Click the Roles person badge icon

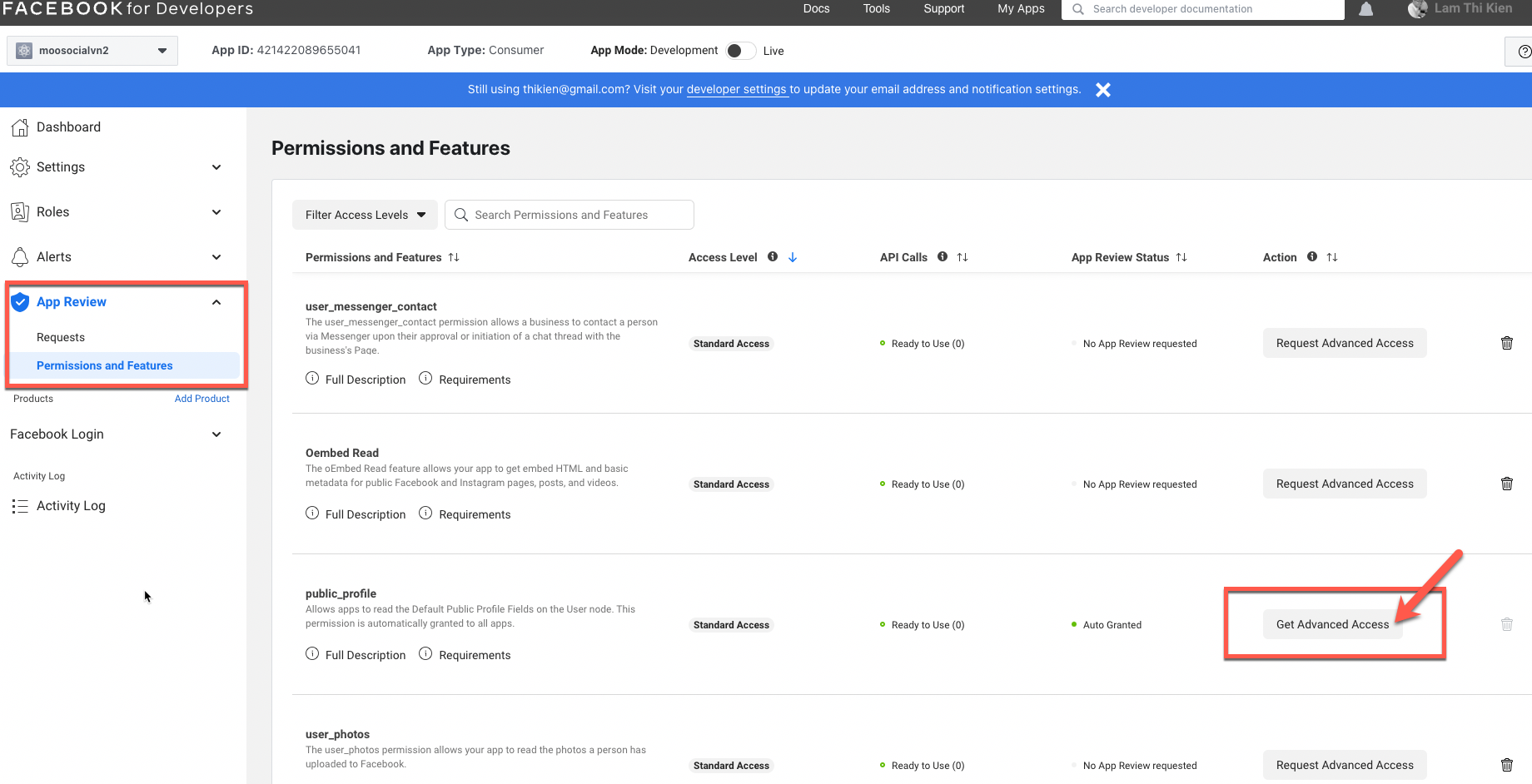[20, 212]
